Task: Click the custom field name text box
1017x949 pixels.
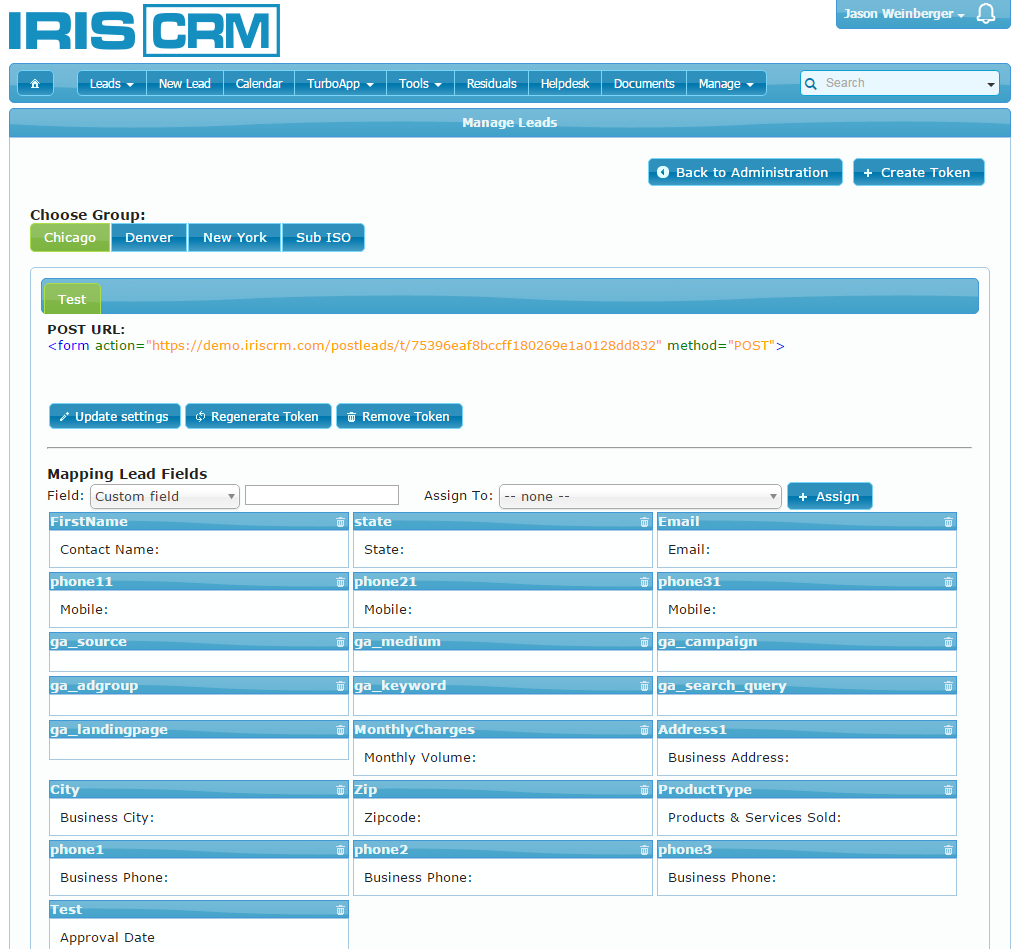Action: tap(322, 495)
